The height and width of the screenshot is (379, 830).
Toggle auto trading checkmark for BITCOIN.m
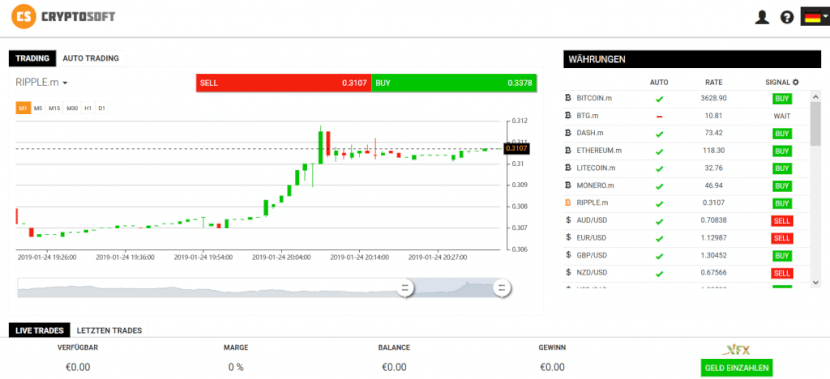click(x=659, y=99)
